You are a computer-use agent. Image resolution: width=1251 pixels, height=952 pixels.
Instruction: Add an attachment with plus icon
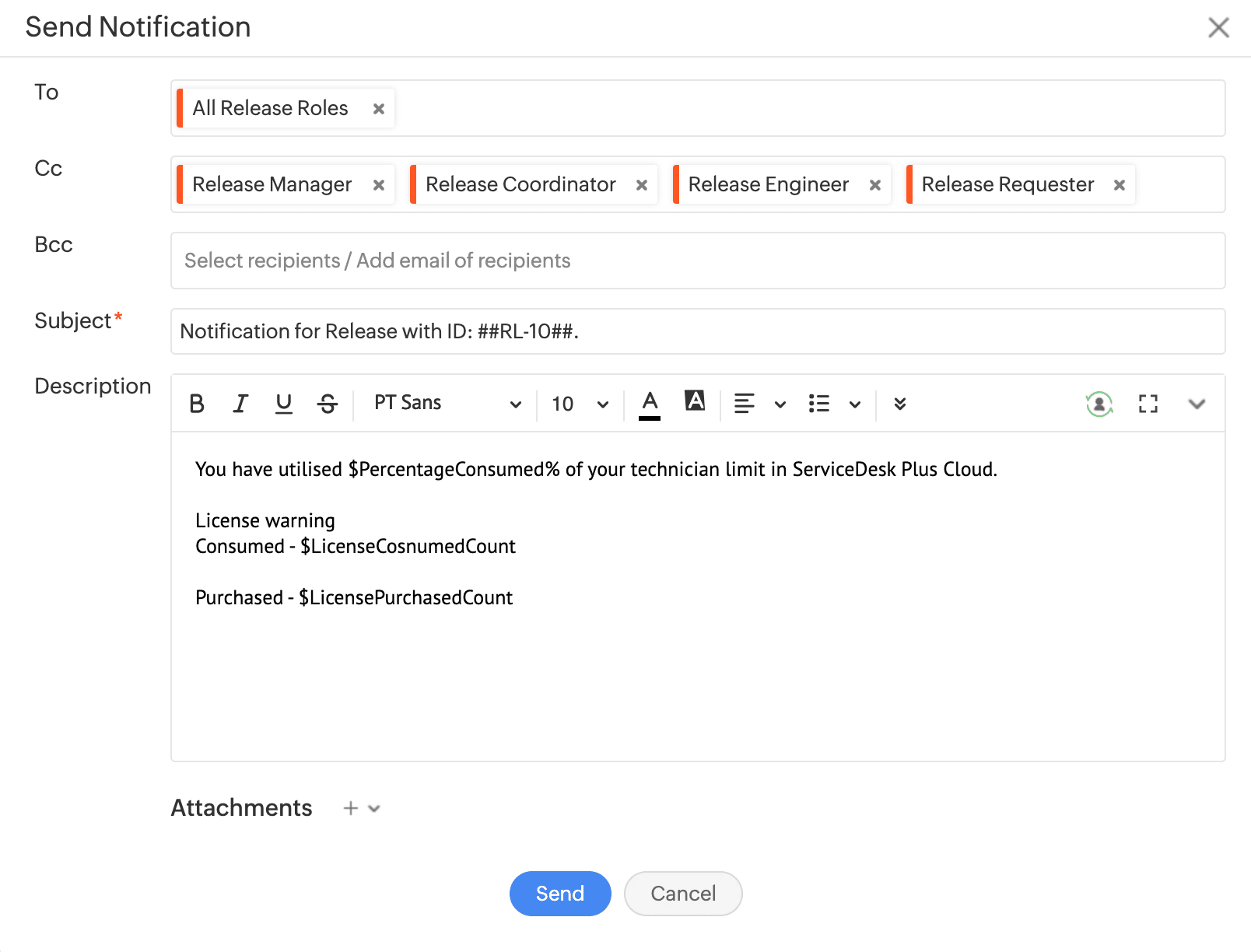click(x=351, y=809)
